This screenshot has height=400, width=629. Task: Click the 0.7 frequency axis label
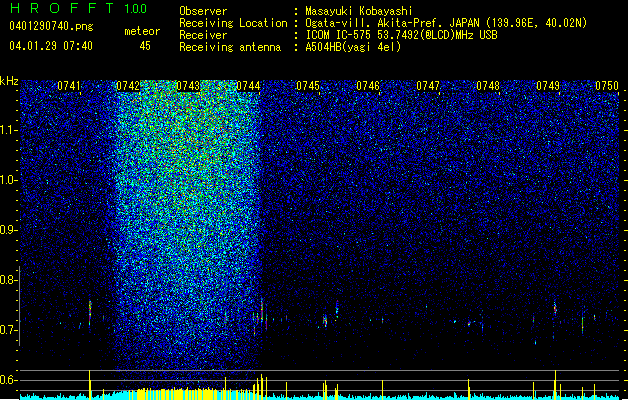(9, 330)
